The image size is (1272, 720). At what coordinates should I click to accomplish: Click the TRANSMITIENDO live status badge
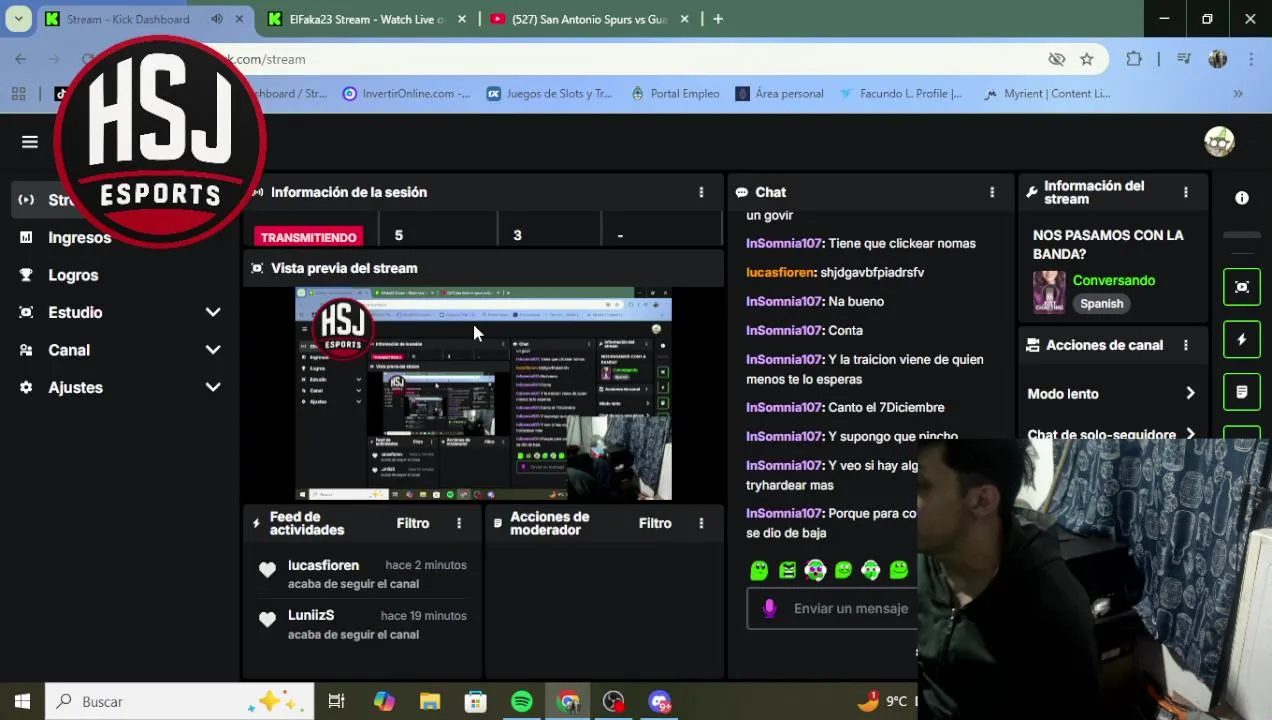(x=308, y=237)
